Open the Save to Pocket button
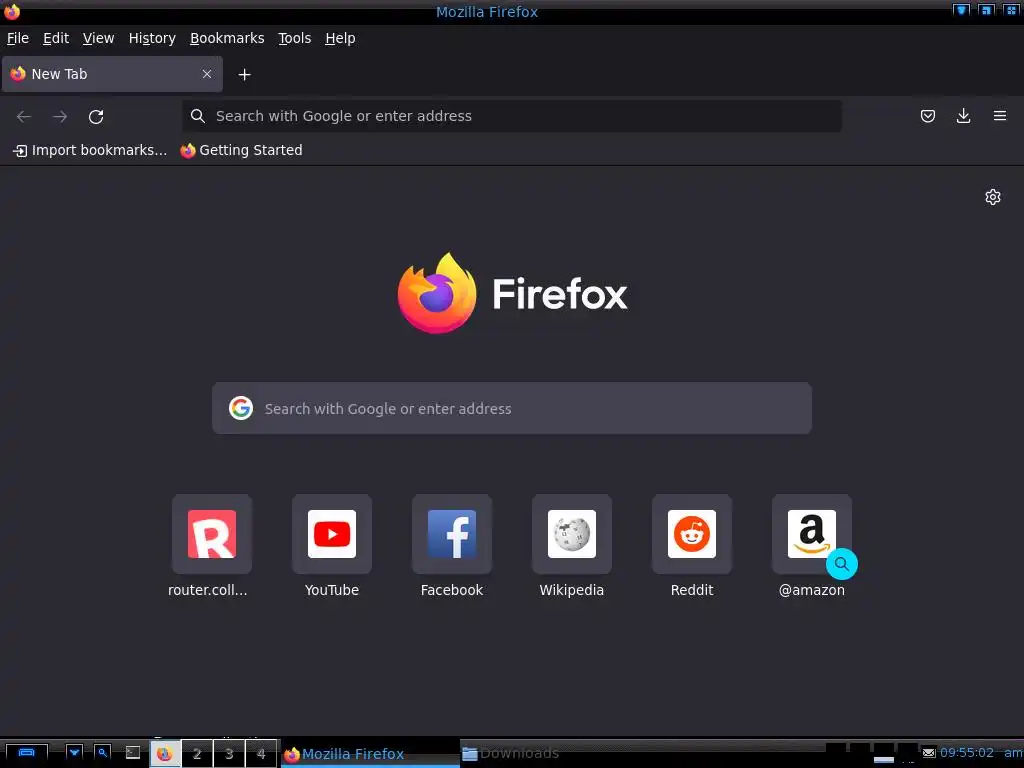Screen dimensions: 1024x768 [x=927, y=116]
